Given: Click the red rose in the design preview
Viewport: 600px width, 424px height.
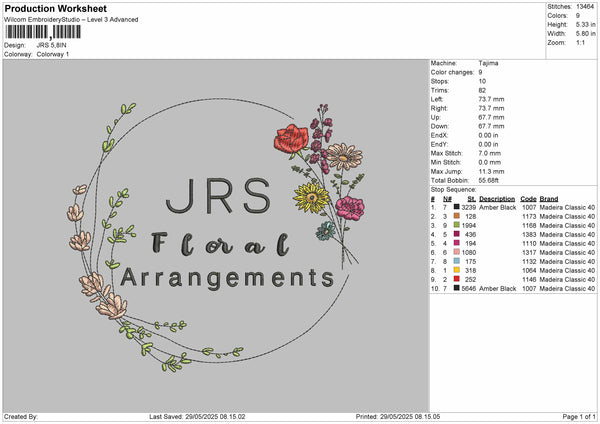Looking at the screenshot, I should pos(293,138).
